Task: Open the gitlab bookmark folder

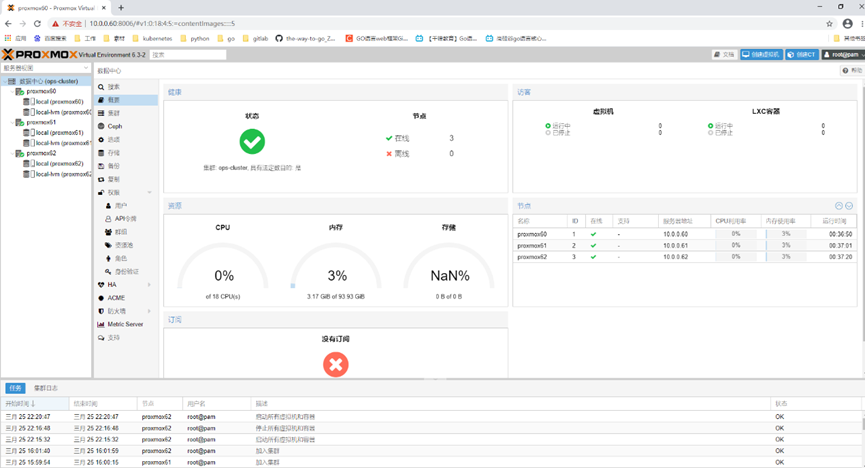Action: pos(255,39)
